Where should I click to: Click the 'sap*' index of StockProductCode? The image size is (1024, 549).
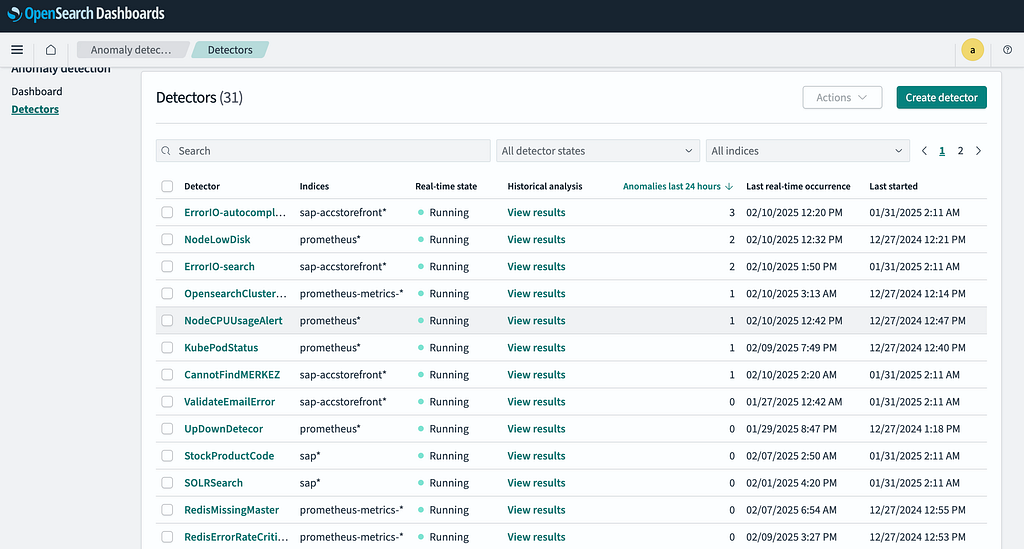tap(310, 456)
